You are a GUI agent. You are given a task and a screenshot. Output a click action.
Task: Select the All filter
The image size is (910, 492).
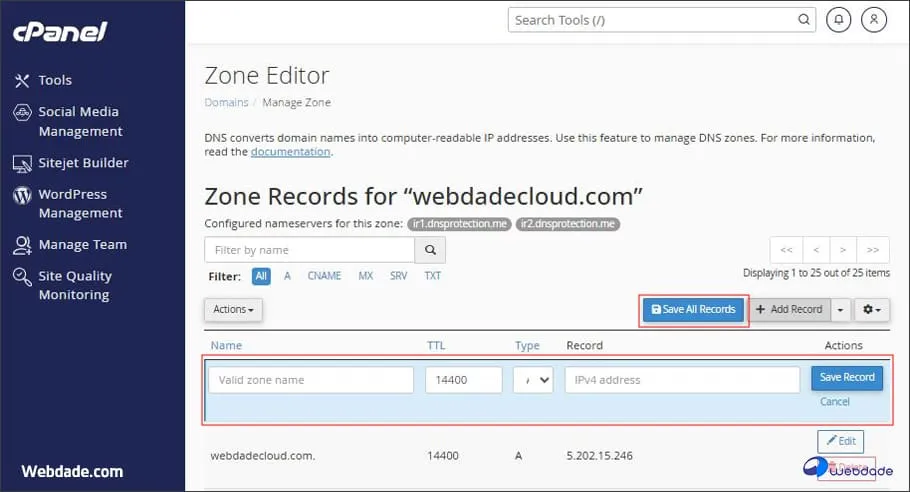[261, 276]
